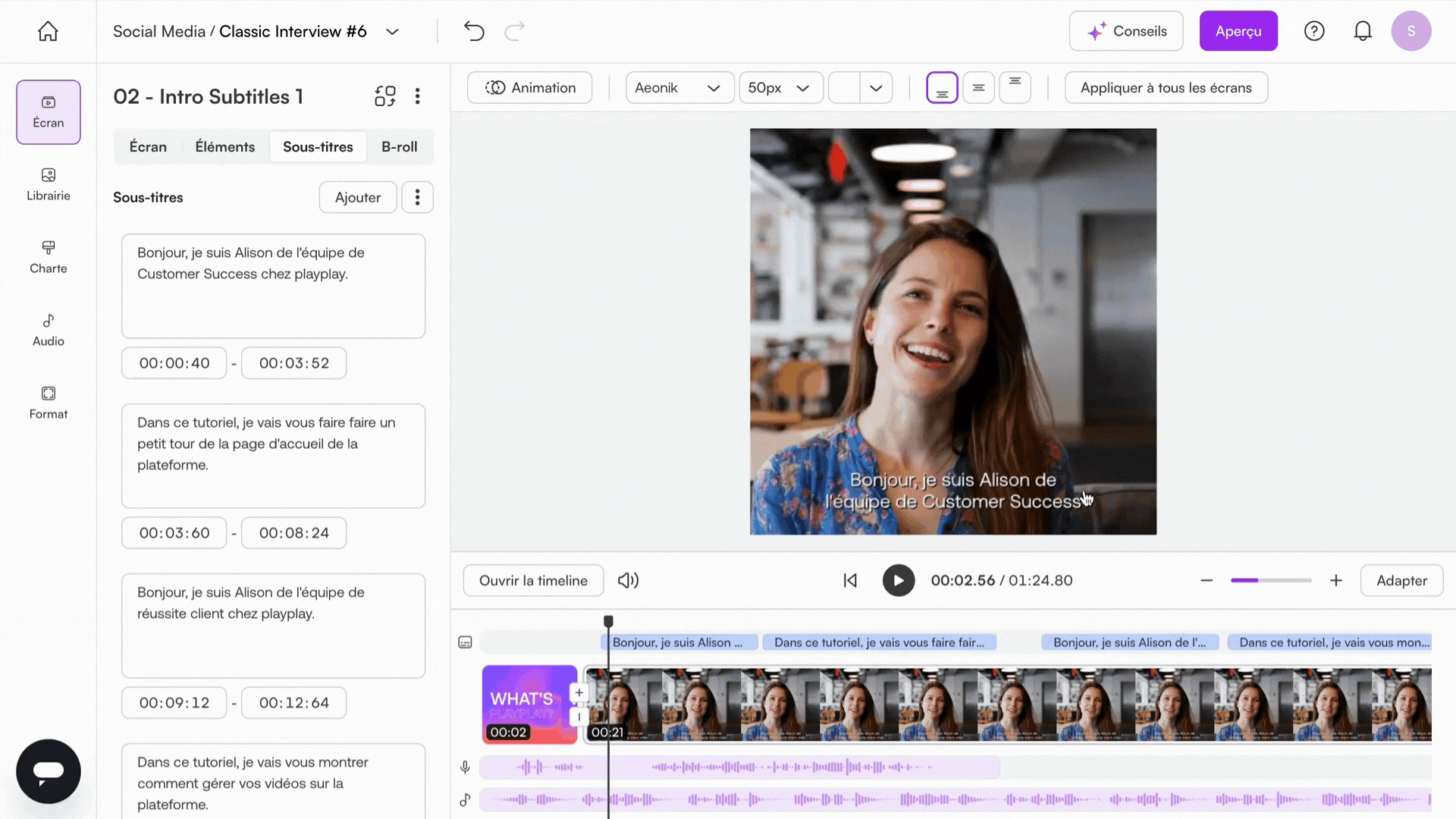
Task: Open the Format sidebar panel
Action: (49, 403)
